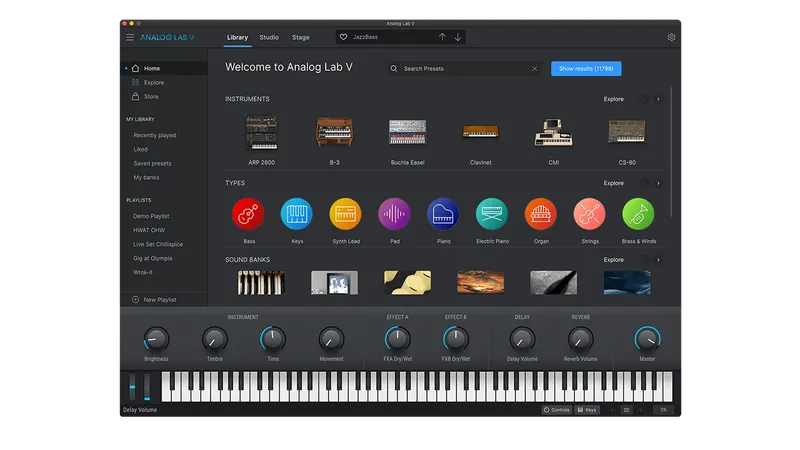This screenshot has height=450, width=800.
Task: Go to next preset with down arrow
Action: [x=458, y=37]
